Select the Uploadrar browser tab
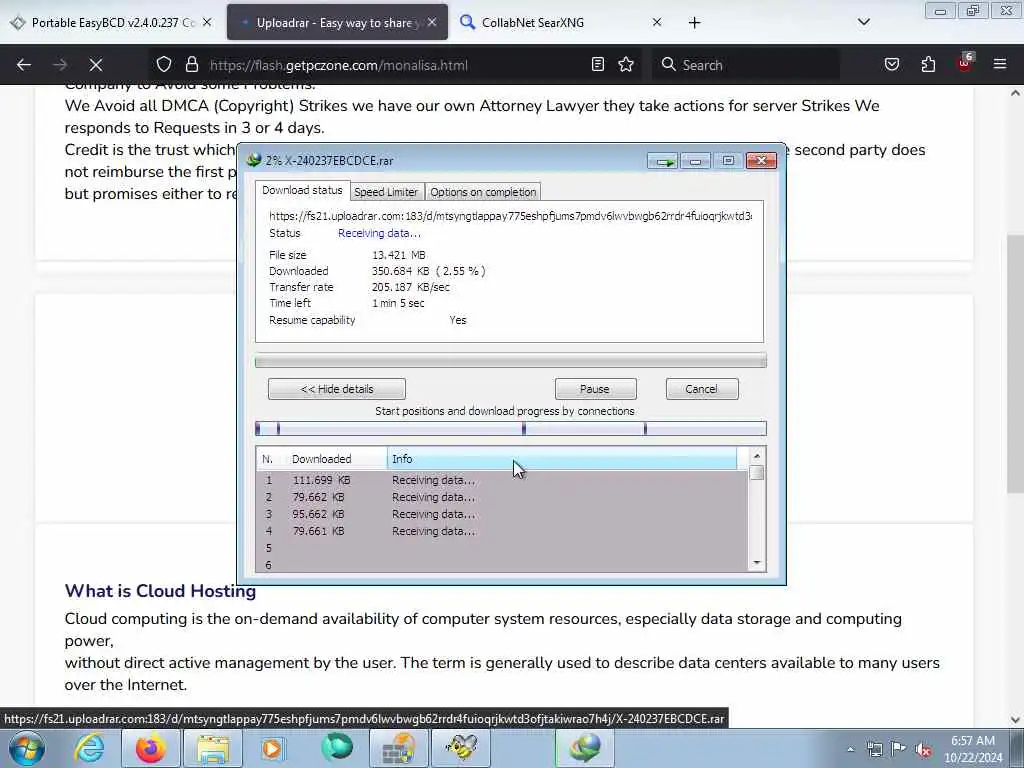 [337, 22]
